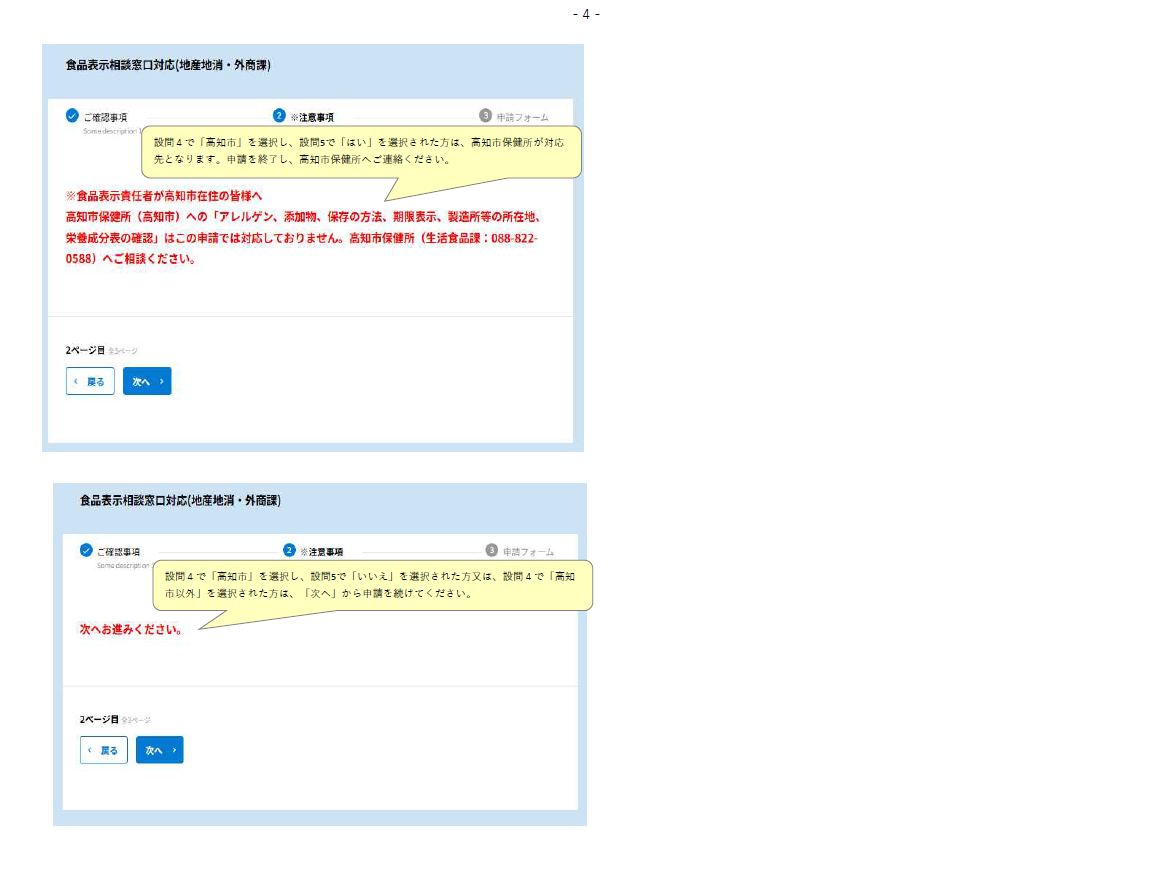Viewport: 1152px width, 874px height.
Task: Click the yellow callout mentioning 「いいえ」
Action: pyautogui.click(x=372, y=585)
